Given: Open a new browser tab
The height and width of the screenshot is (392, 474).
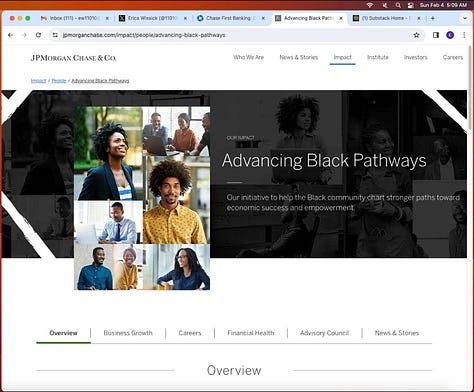Looking at the screenshot, I should 433,18.
